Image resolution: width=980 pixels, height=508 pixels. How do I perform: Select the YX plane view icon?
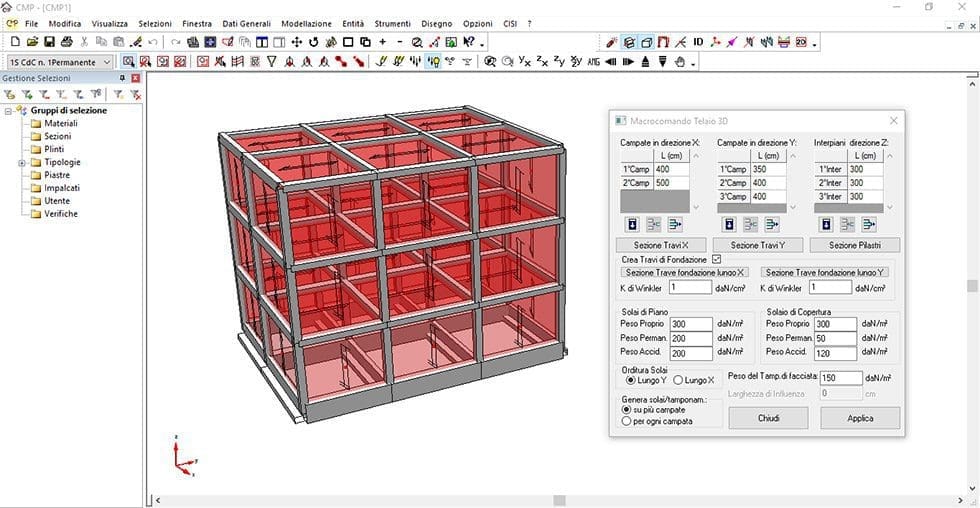tap(525, 62)
